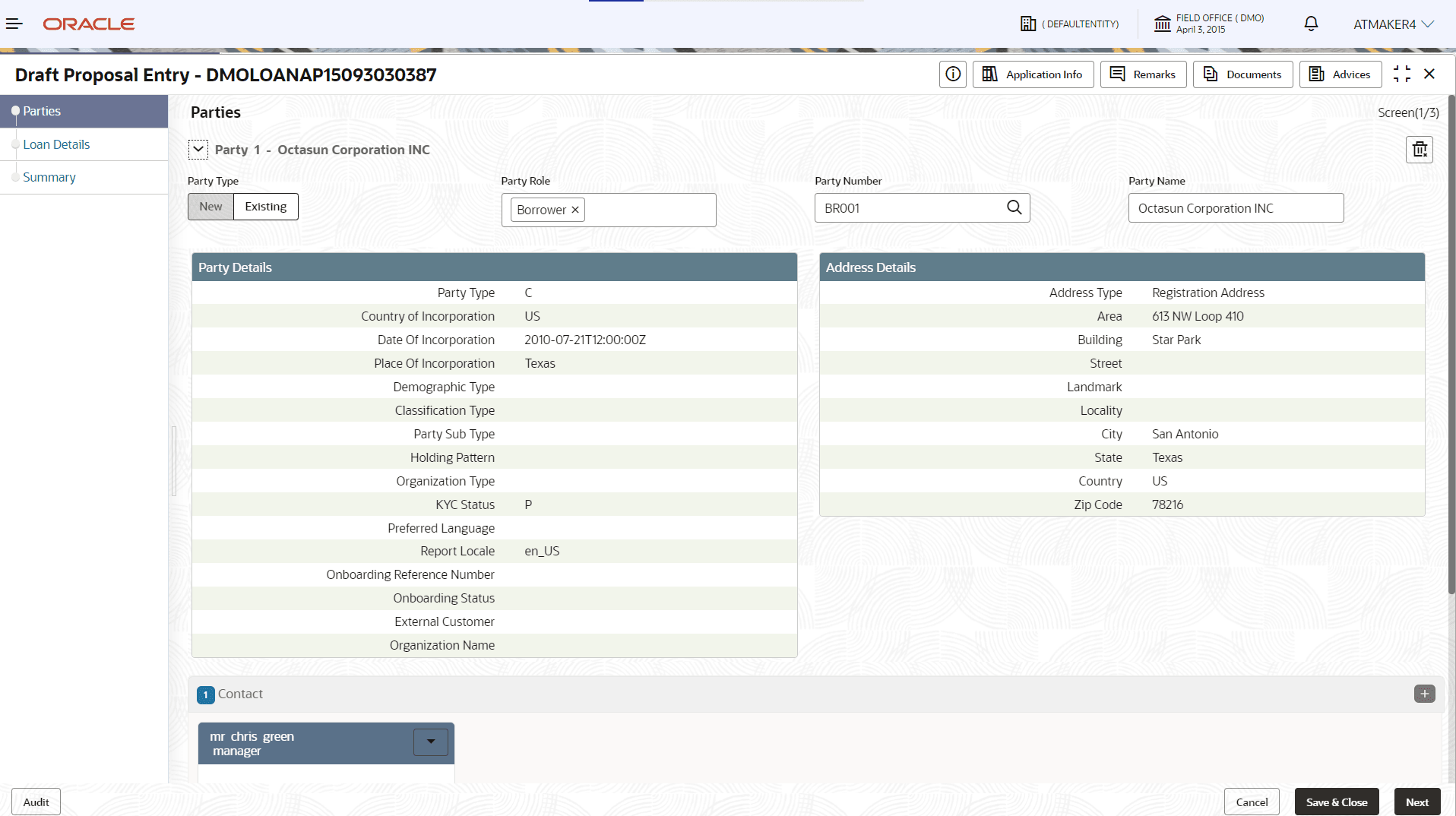Image resolution: width=1456 pixels, height=816 pixels.
Task: Set Party Type to New
Action: point(210,207)
